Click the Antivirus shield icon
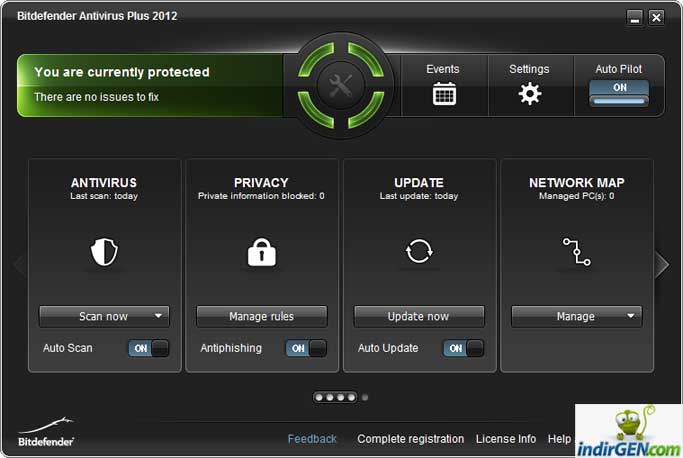The image size is (683, 458). [104, 251]
